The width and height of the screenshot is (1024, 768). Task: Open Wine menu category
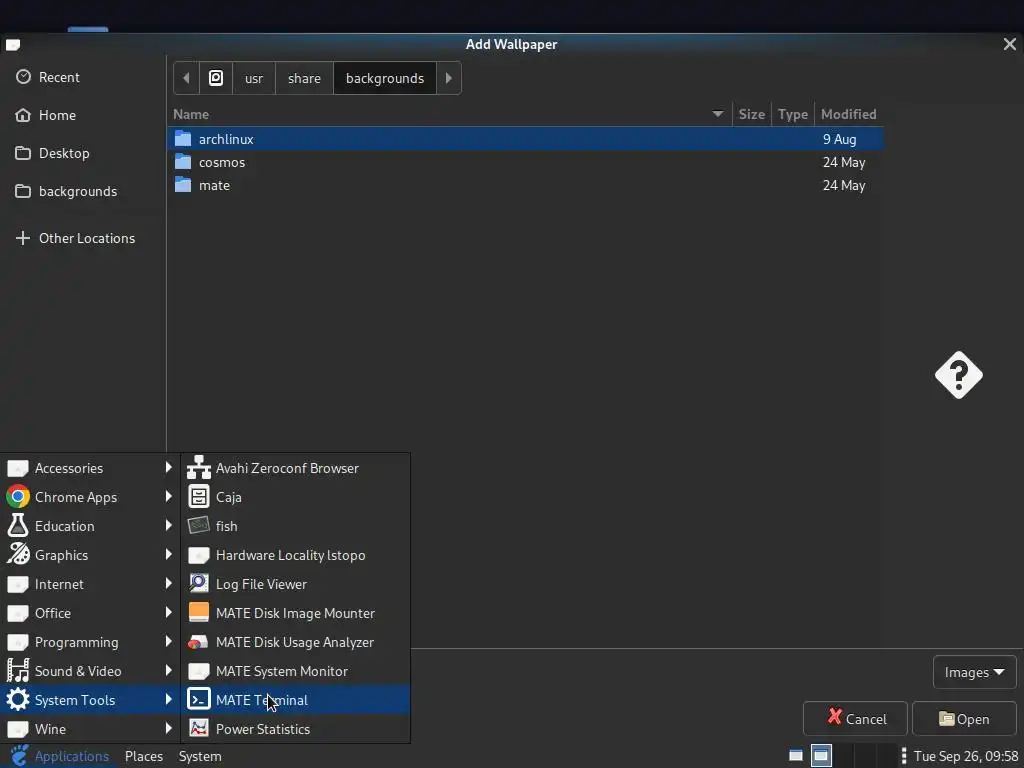pos(90,729)
